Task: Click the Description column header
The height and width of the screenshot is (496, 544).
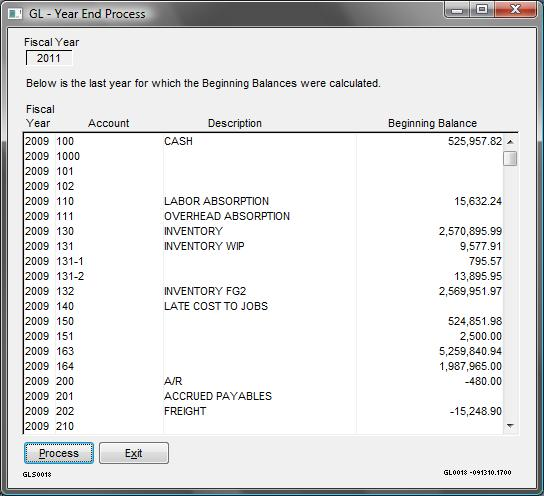Action: coord(235,123)
